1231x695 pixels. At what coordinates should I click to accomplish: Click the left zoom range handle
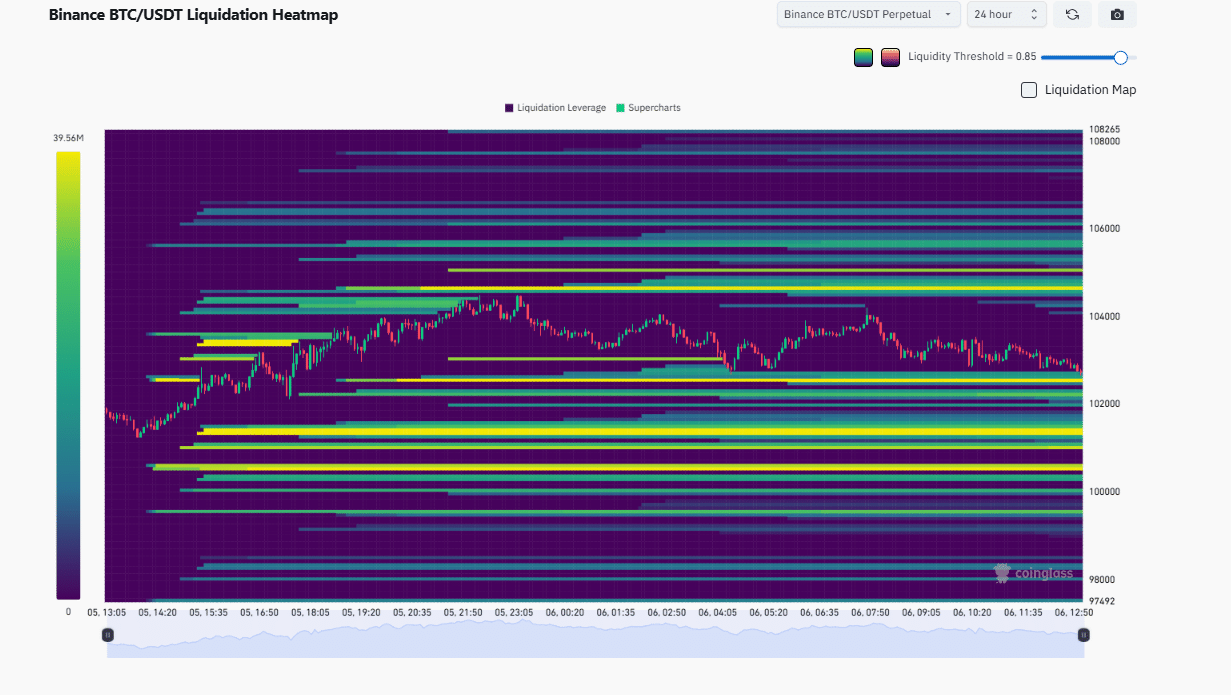coord(108,635)
